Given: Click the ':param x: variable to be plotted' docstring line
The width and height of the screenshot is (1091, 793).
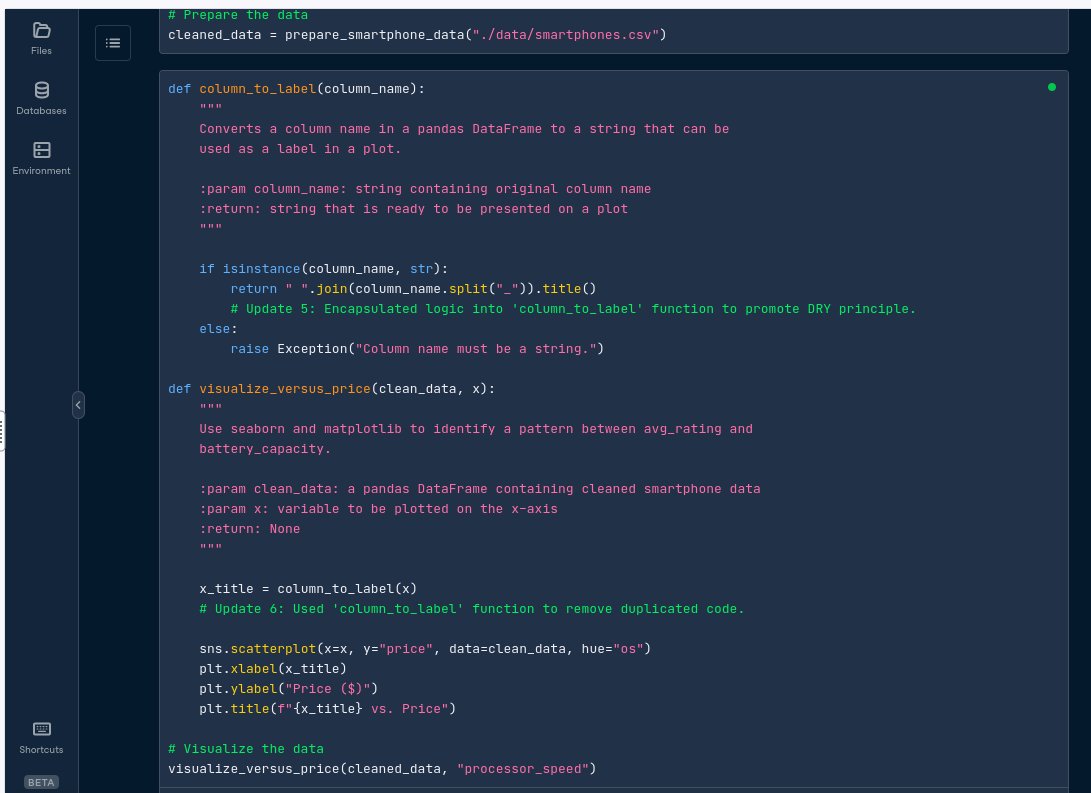Looking at the screenshot, I should click(x=379, y=509).
